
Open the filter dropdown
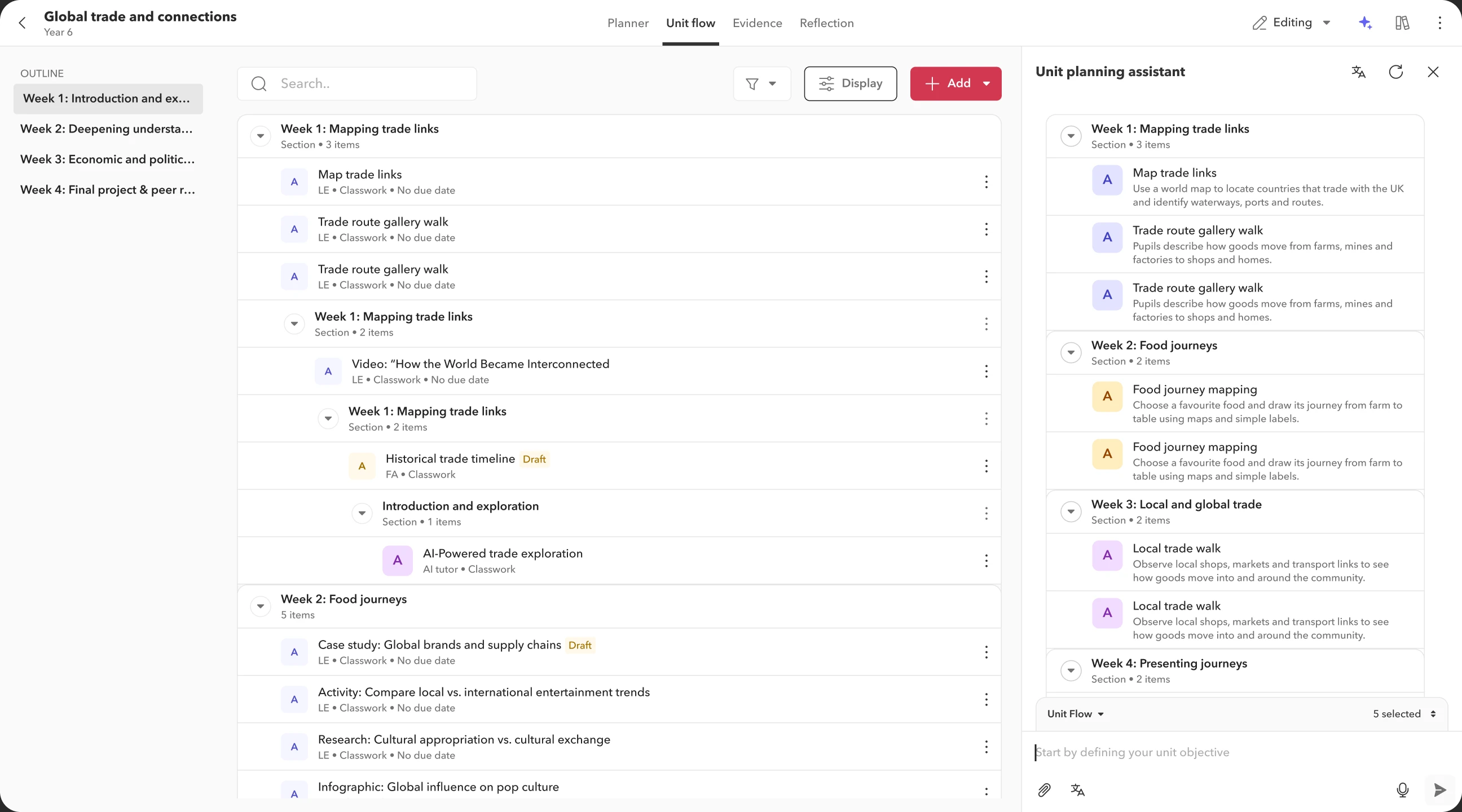[761, 84]
